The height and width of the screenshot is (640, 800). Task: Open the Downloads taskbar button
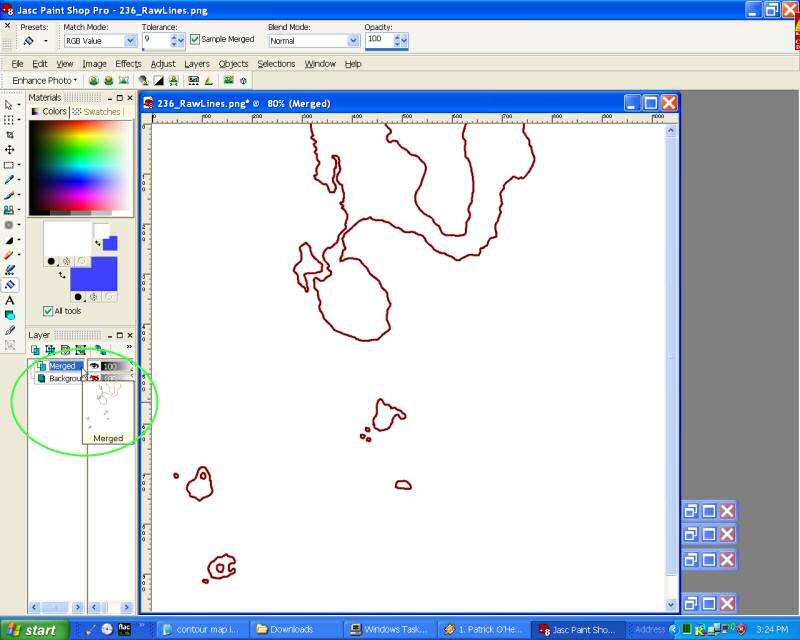click(292, 630)
